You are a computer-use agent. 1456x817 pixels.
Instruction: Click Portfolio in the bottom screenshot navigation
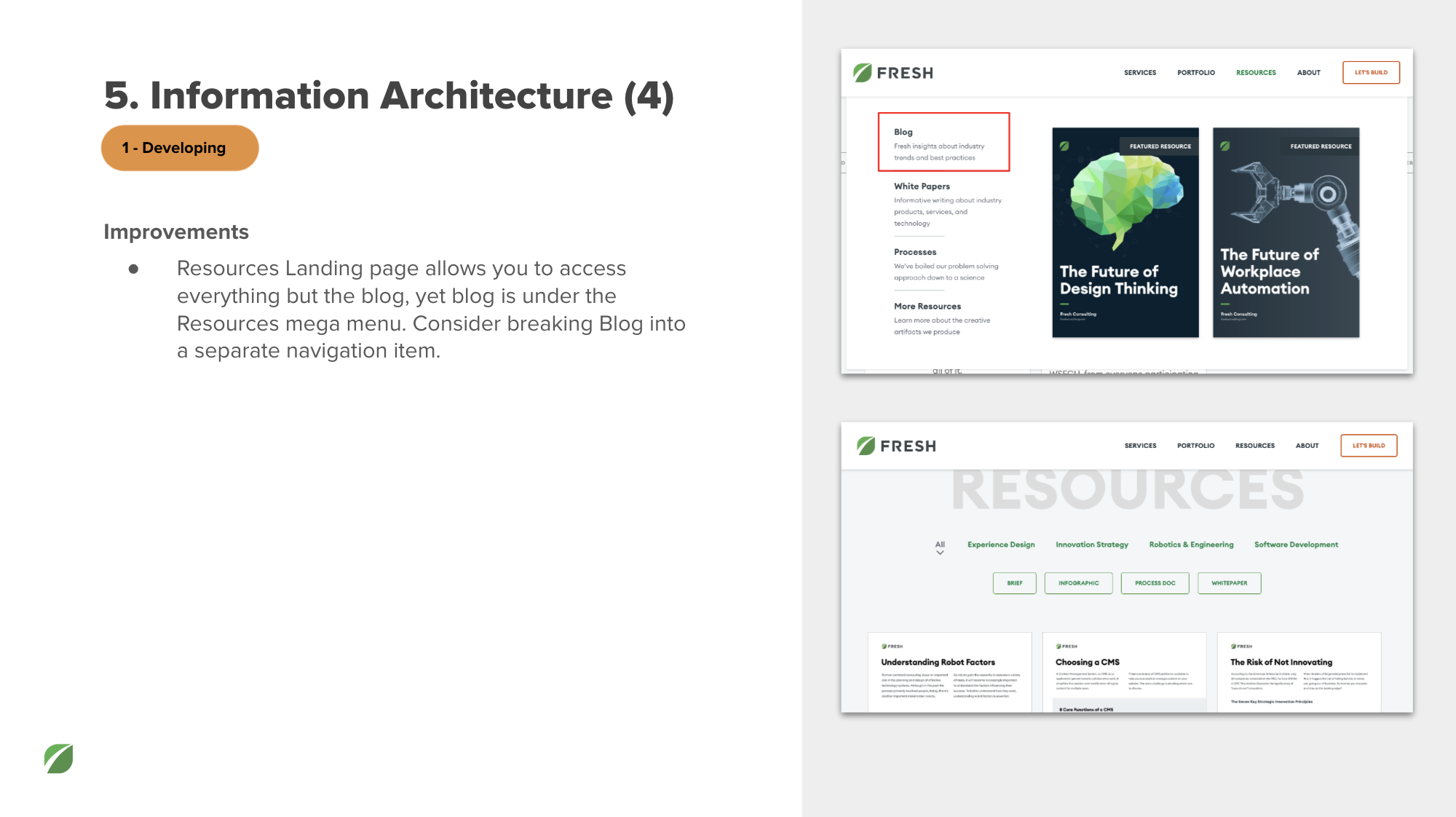click(x=1195, y=446)
